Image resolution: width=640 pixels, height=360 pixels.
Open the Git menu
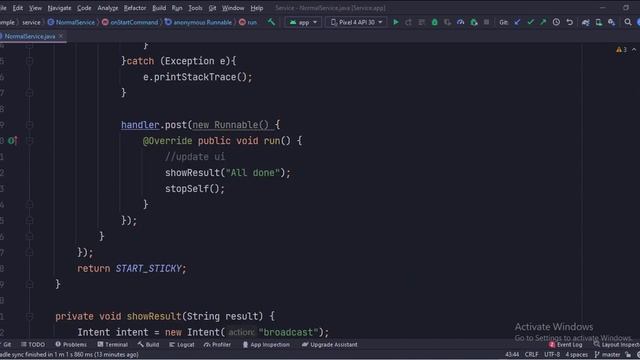point(212,8)
